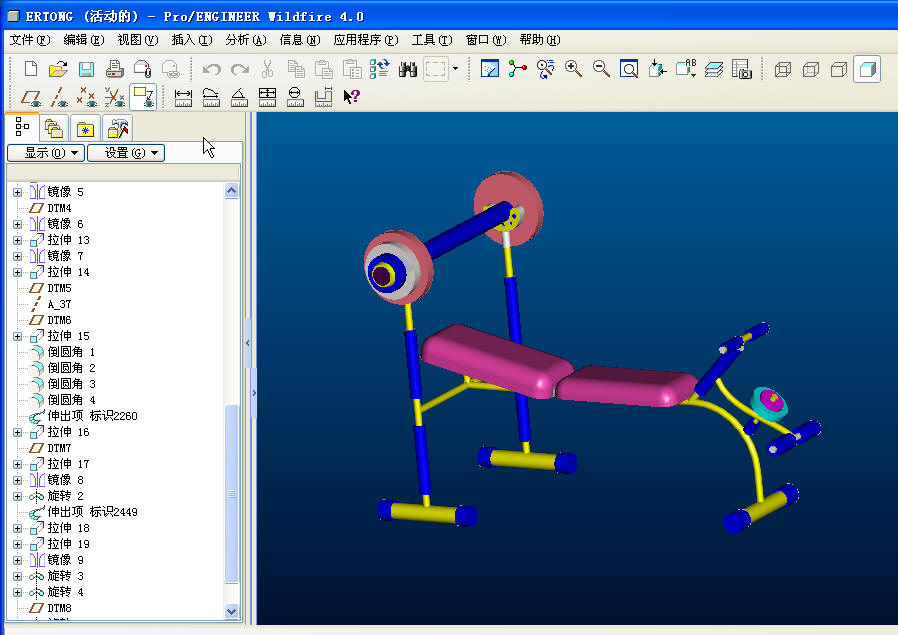Screen dimensions: 898x635
Task: Select the angle measure icon
Action: pos(239,97)
